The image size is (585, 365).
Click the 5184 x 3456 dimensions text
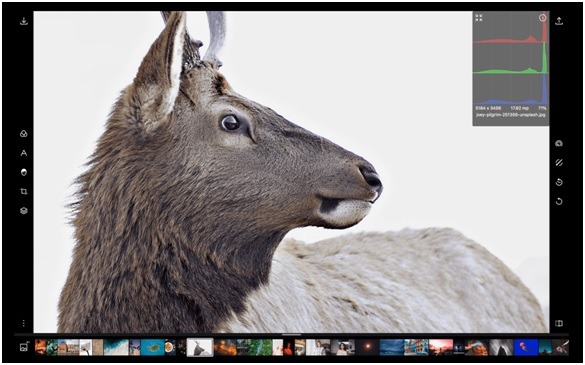click(x=488, y=108)
